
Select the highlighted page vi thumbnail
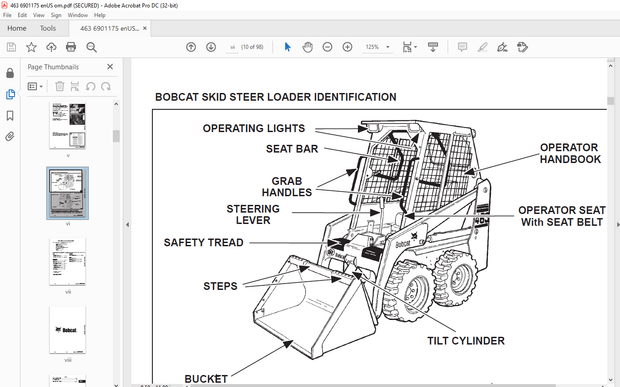click(68, 193)
